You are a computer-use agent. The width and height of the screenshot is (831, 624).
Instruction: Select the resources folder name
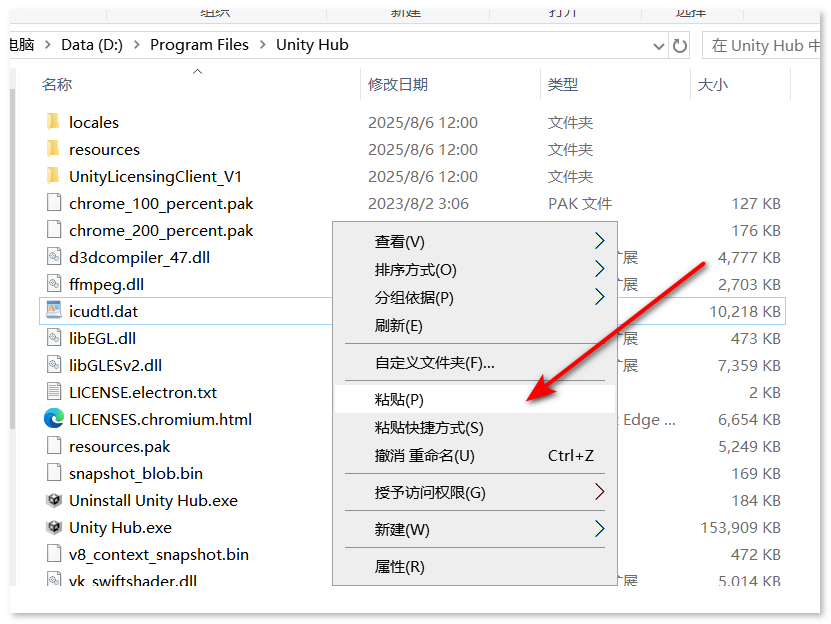point(104,150)
